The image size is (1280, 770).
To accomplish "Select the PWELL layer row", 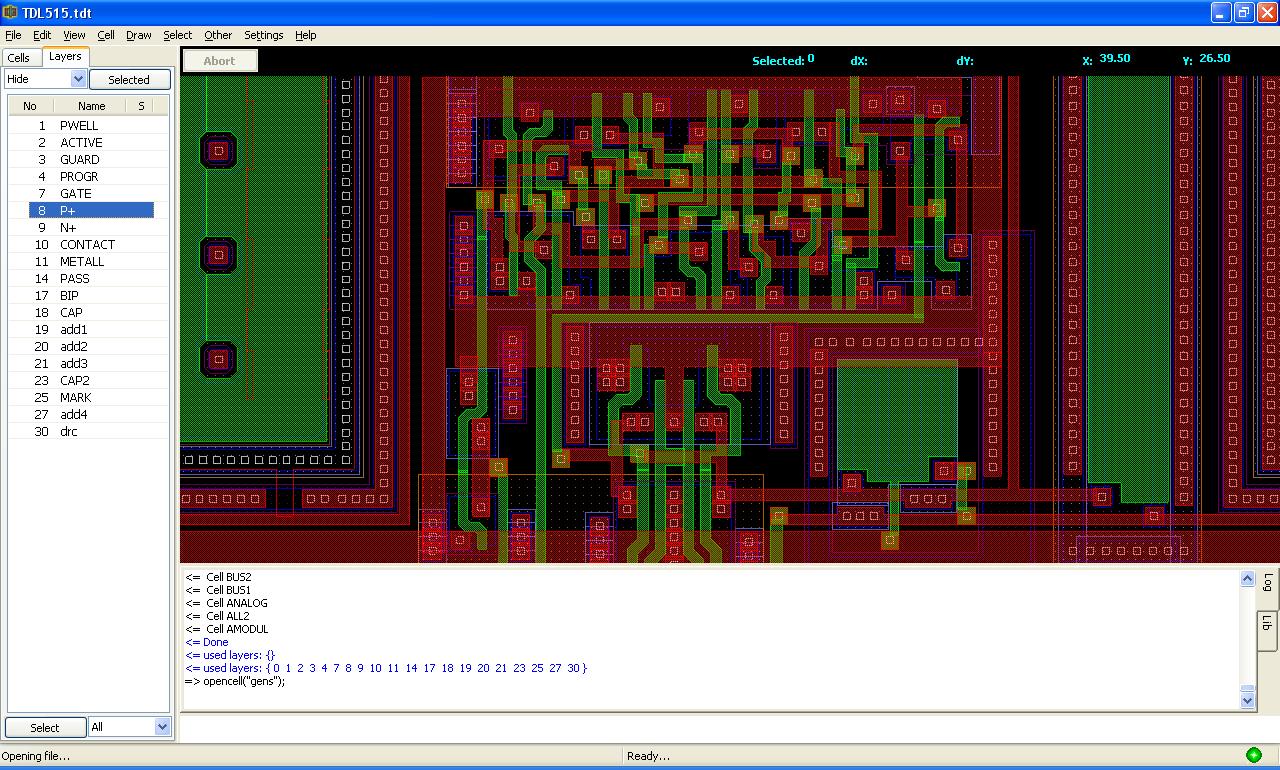I will 90,126.
